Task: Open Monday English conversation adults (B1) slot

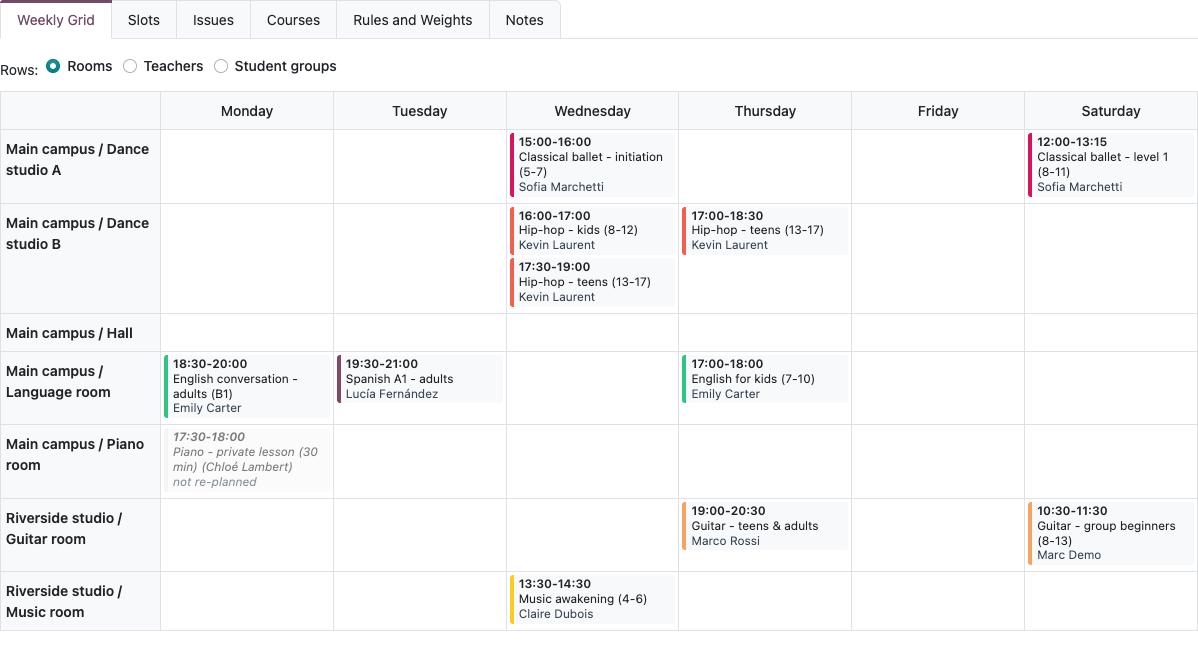Action: [247, 386]
